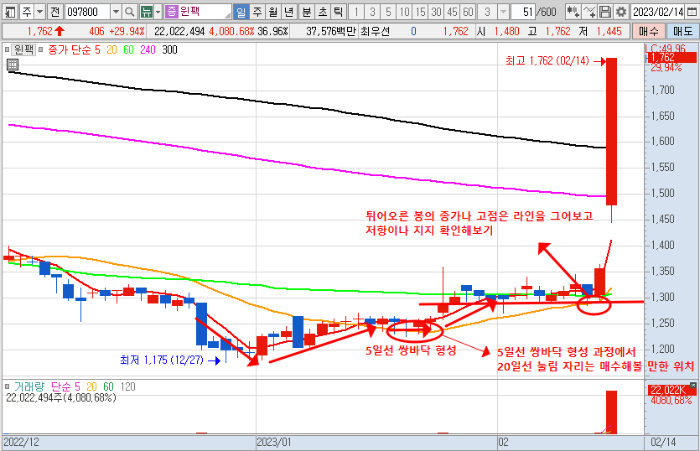The image size is (700, 451).
Task: Click the 2022/12 timeline label
Action: 21,443
